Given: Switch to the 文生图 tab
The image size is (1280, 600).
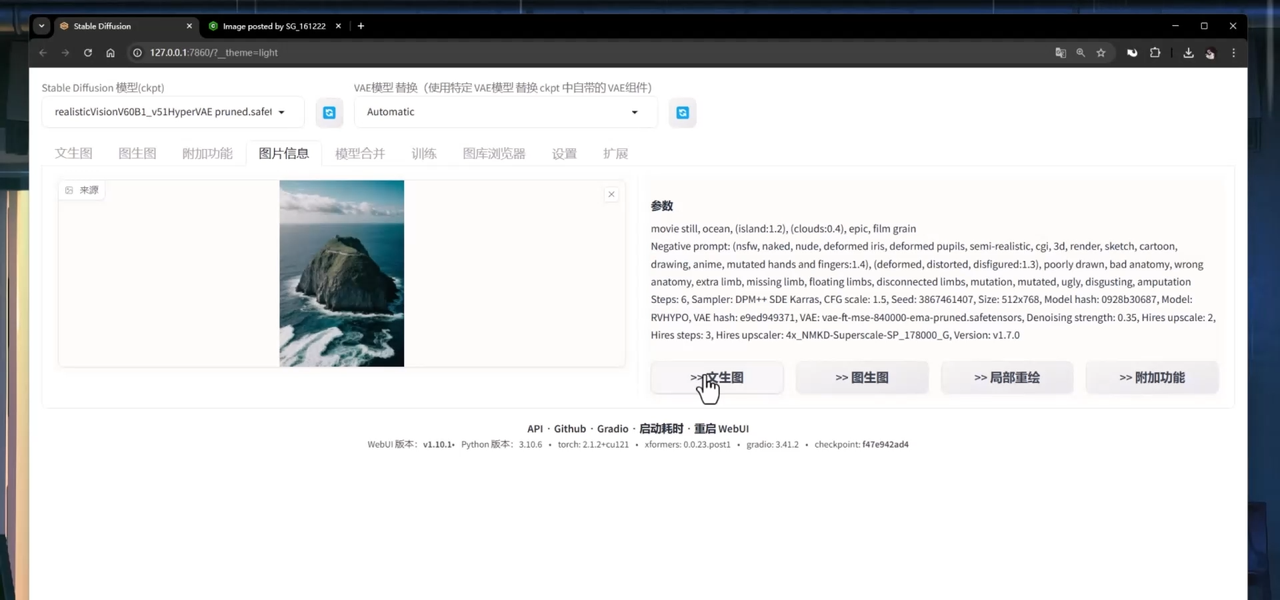Looking at the screenshot, I should pyautogui.click(x=73, y=153).
